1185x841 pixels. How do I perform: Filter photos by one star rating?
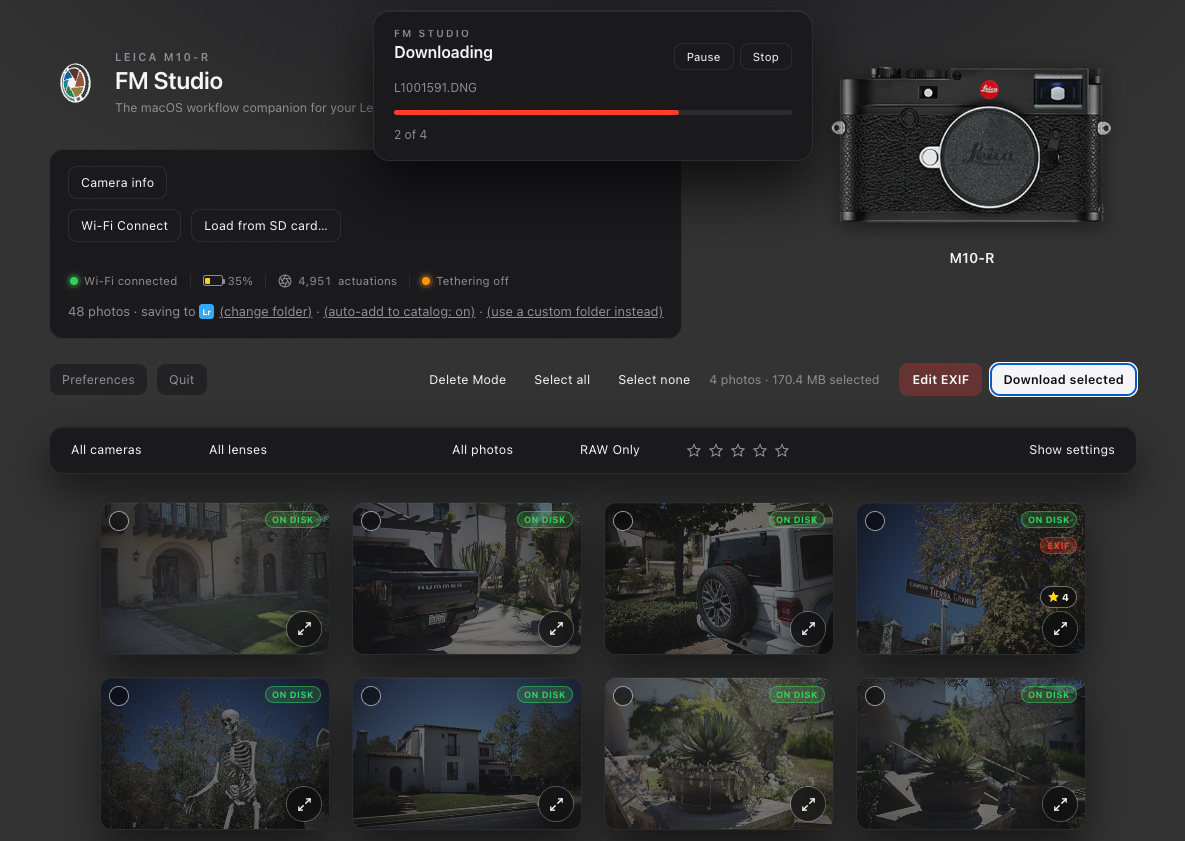coord(694,450)
